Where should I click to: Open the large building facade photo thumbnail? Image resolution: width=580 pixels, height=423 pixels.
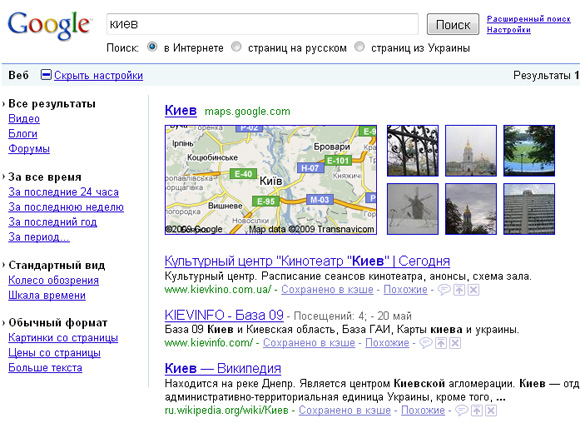tap(529, 209)
